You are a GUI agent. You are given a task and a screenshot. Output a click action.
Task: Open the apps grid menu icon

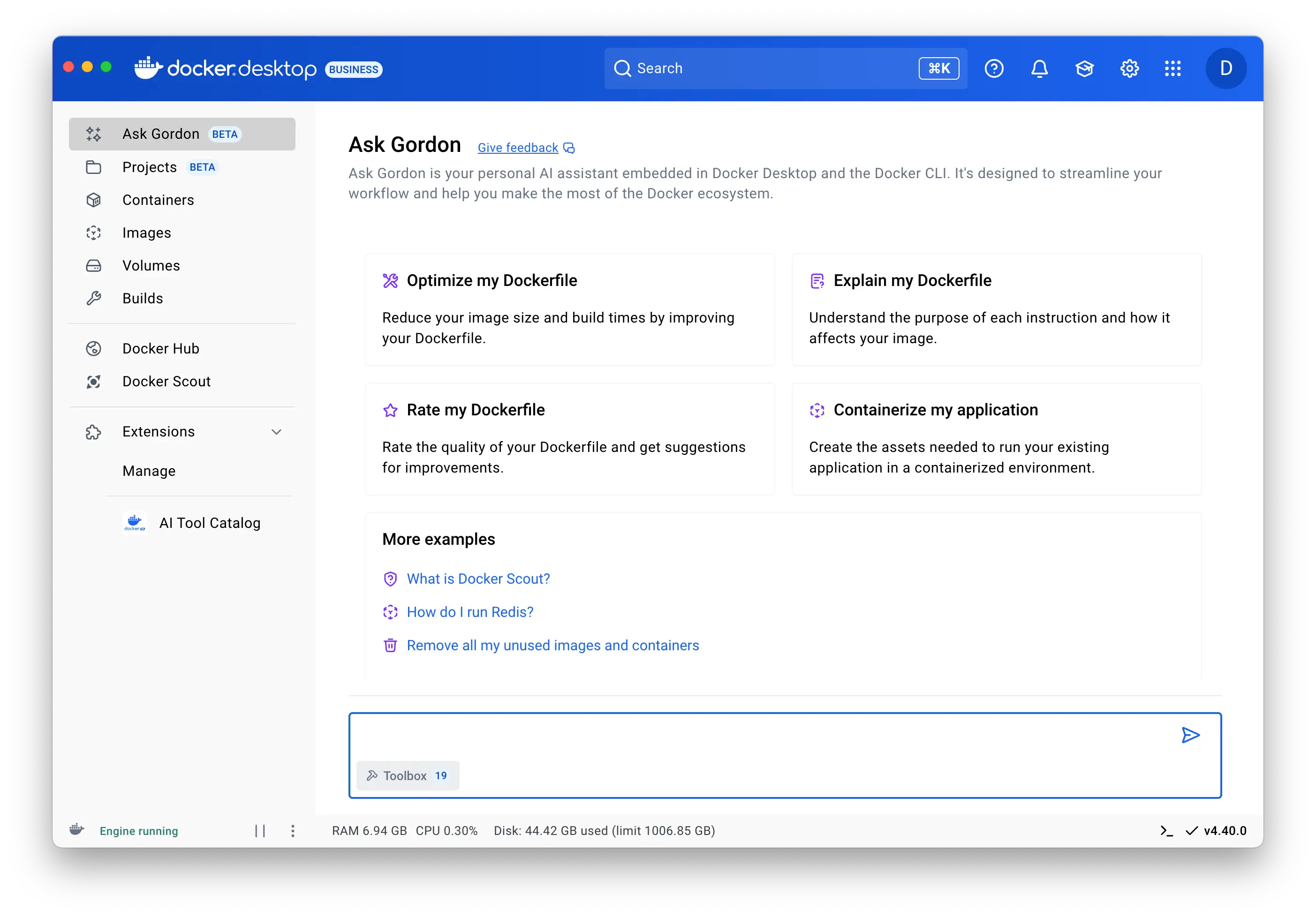[1172, 69]
